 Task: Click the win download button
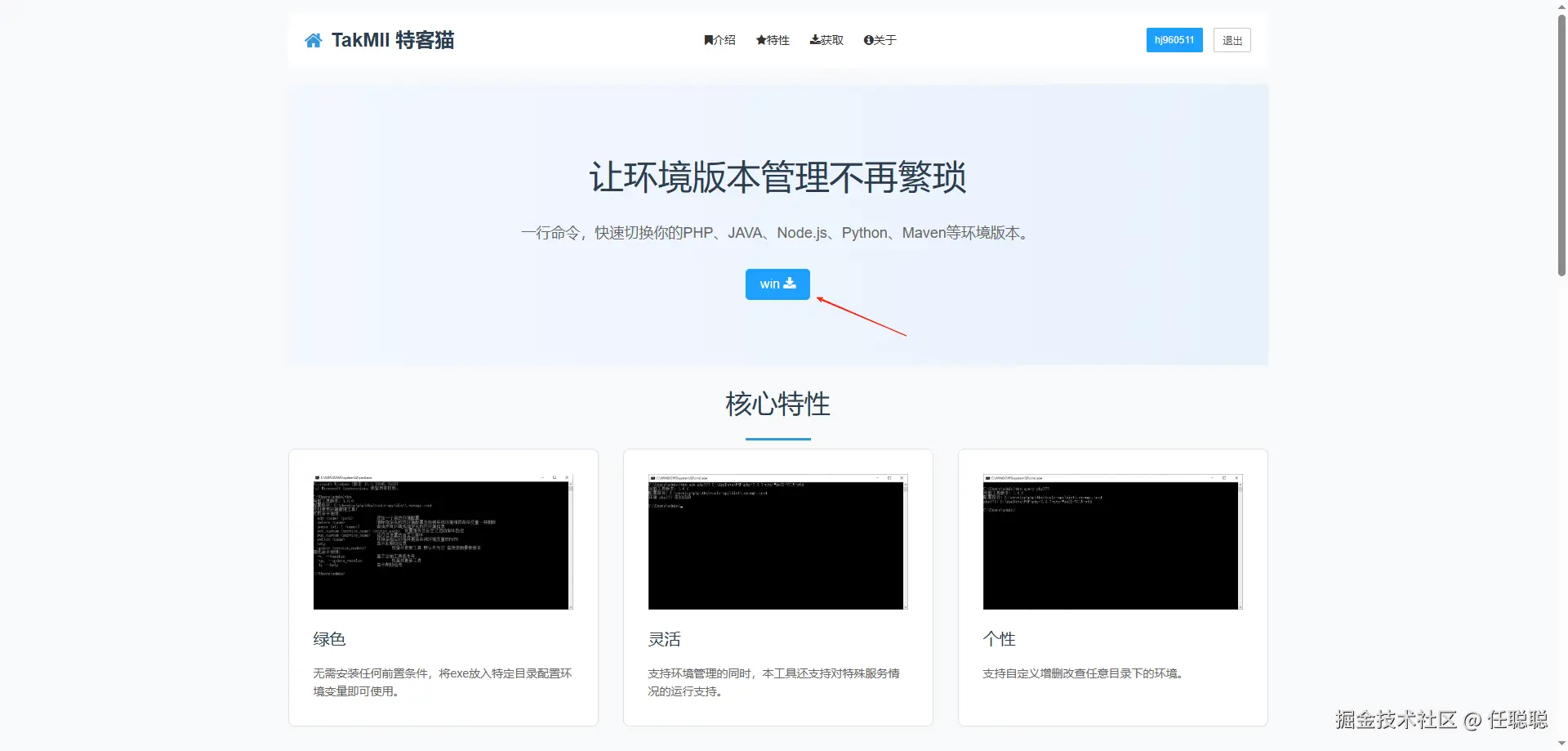777,284
